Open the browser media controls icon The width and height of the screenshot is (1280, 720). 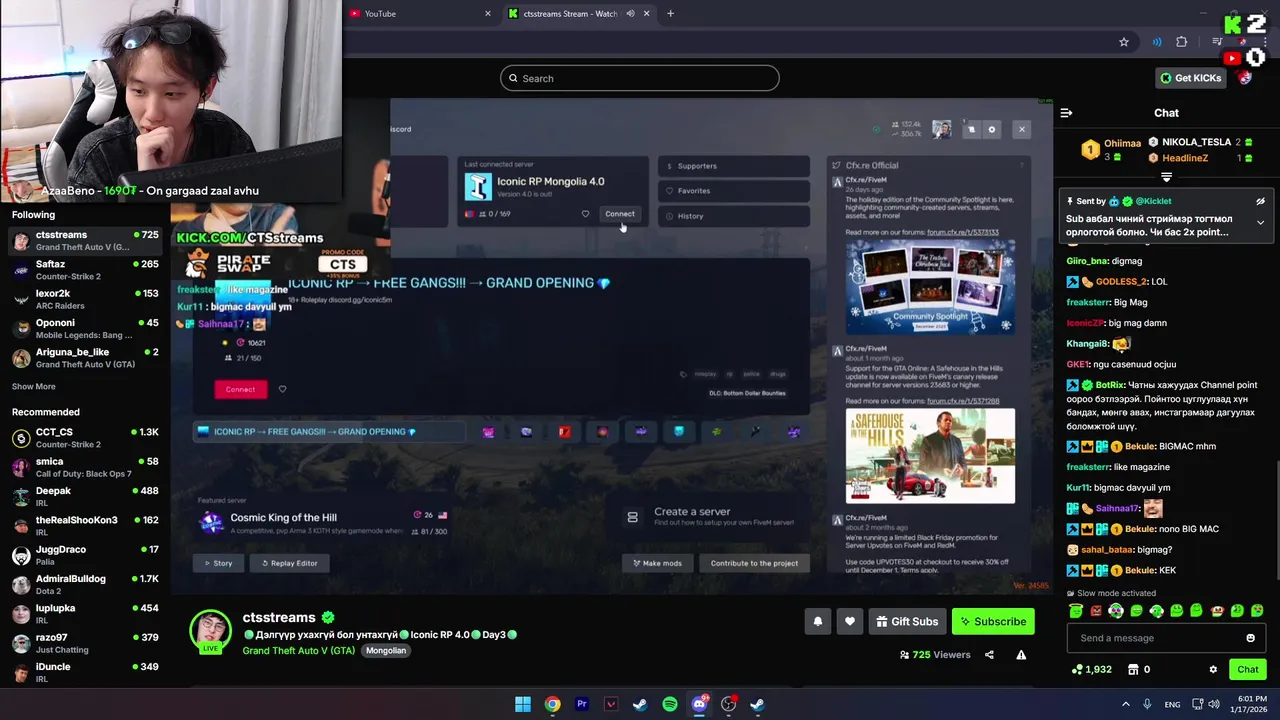(1216, 42)
